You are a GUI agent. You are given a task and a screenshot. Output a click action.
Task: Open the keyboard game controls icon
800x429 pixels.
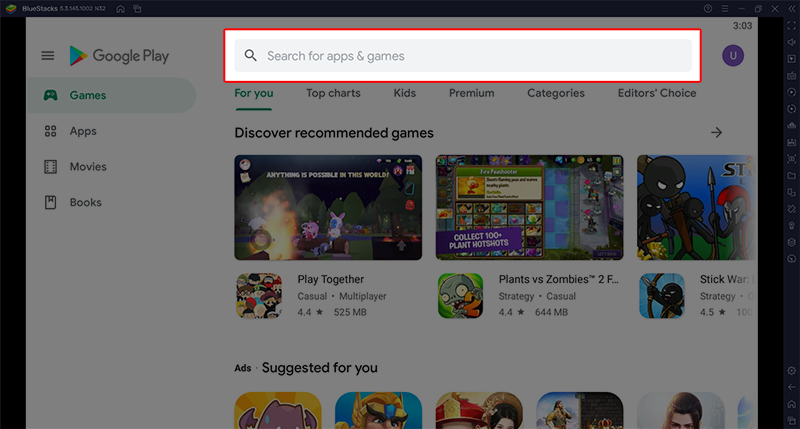[791, 75]
